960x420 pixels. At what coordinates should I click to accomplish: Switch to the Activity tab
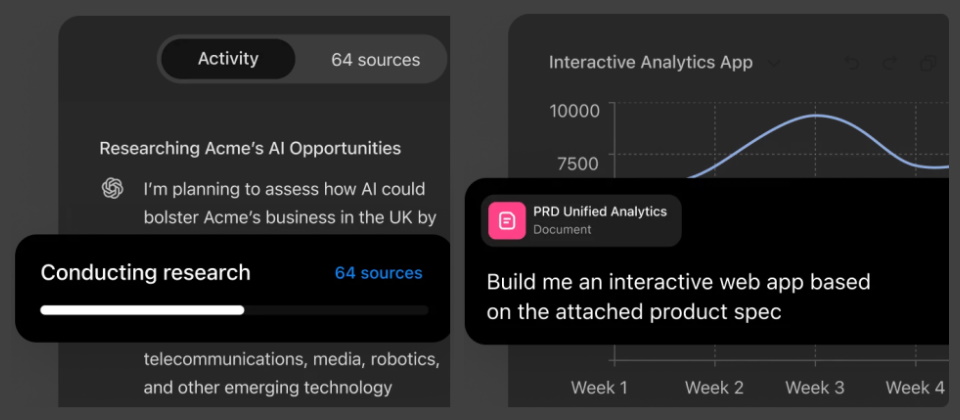[x=228, y=59]
